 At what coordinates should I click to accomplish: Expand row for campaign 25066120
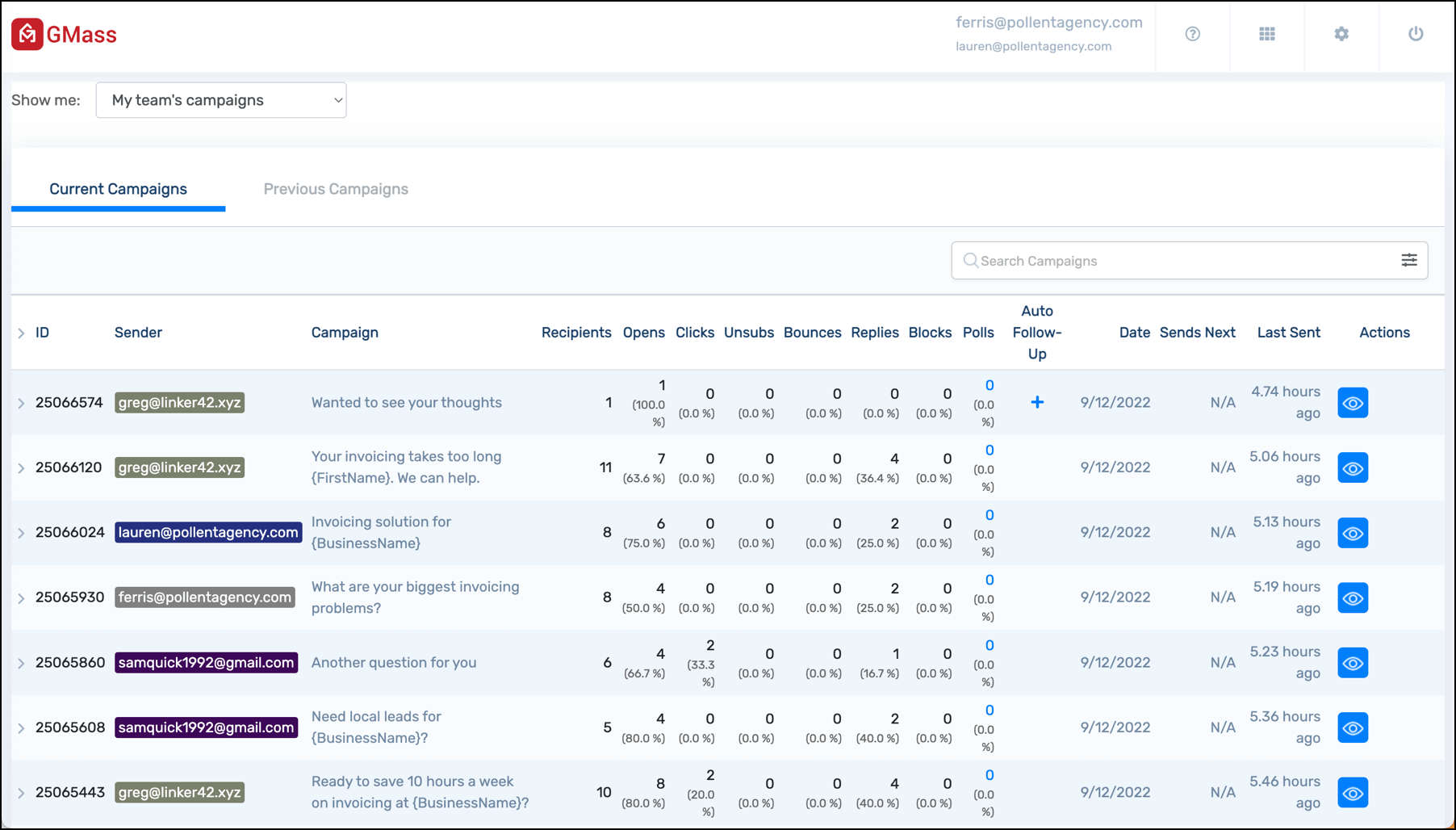(21, 467)
